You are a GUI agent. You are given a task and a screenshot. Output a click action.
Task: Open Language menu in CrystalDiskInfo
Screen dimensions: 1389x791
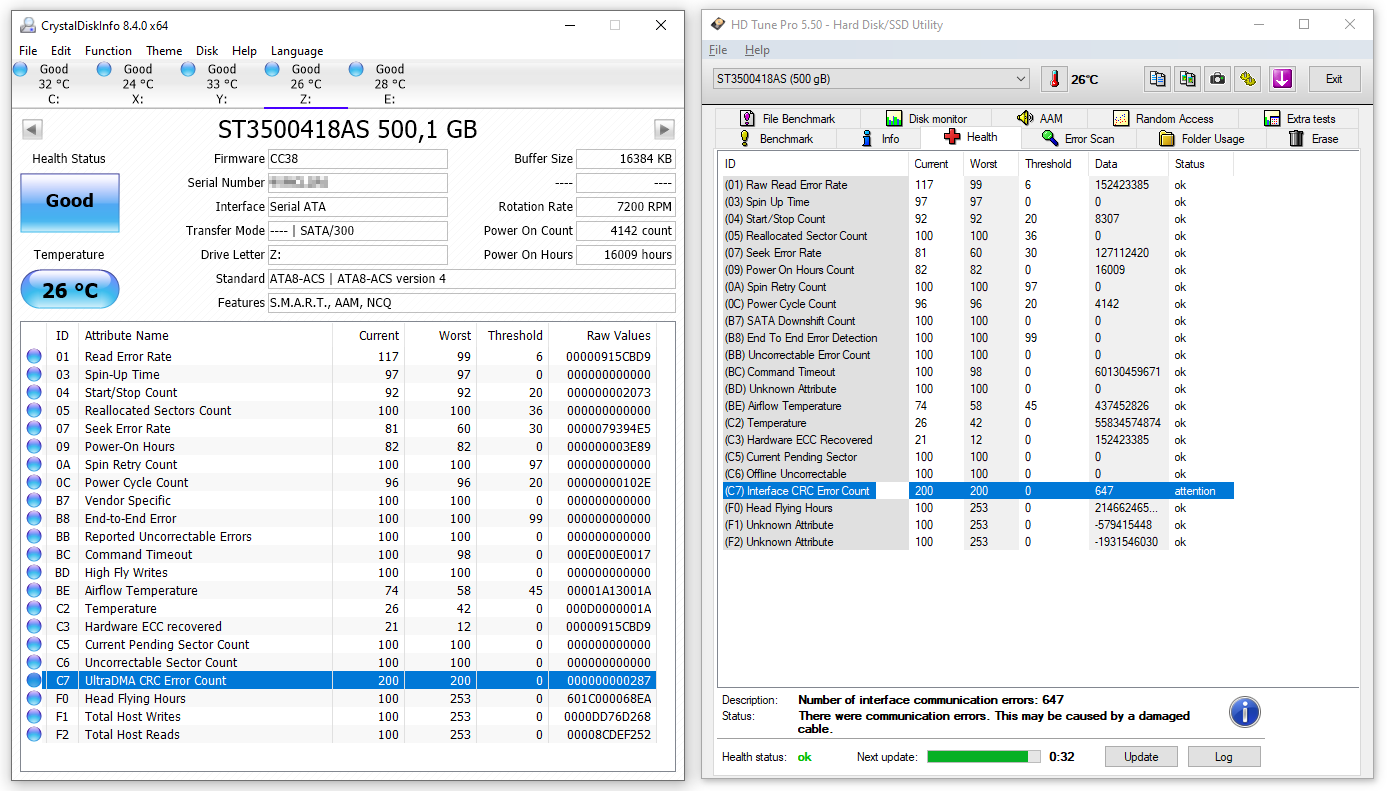coord(297,51)
